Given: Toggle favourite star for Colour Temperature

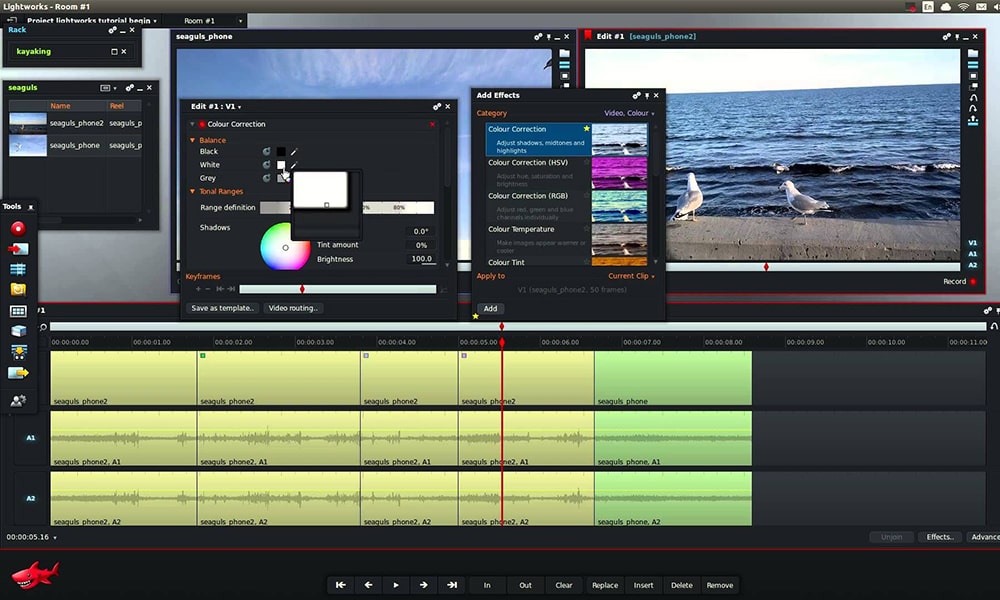Looking at the screenshot, I should [587, 228].
